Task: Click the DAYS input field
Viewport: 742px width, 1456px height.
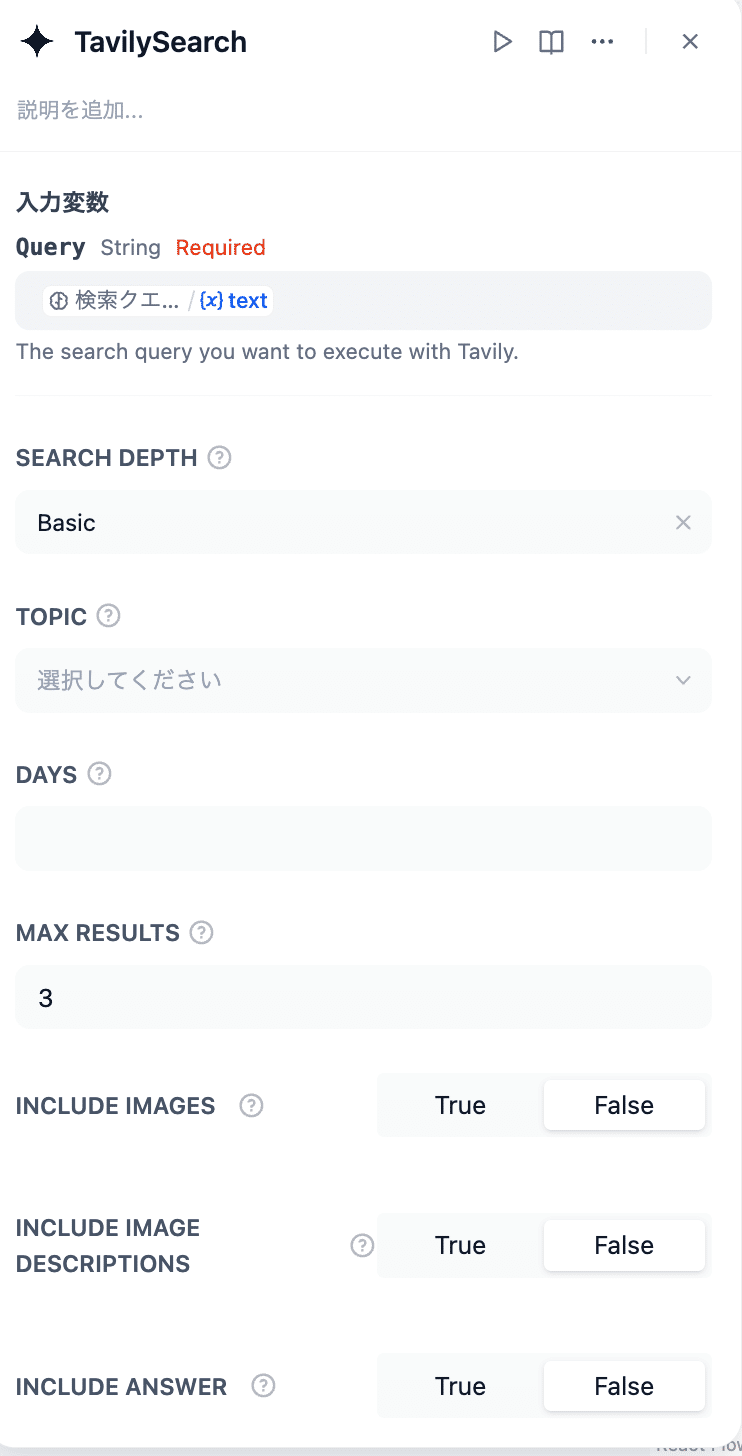Action: coord(363,838)
